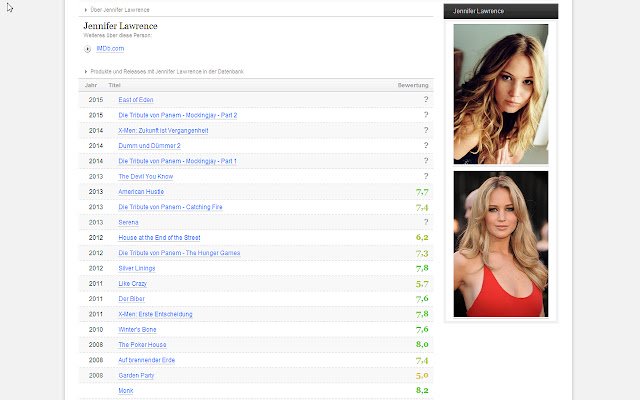
Task: Open the top portrait photo thumbnail
Action: coord(501,94)
